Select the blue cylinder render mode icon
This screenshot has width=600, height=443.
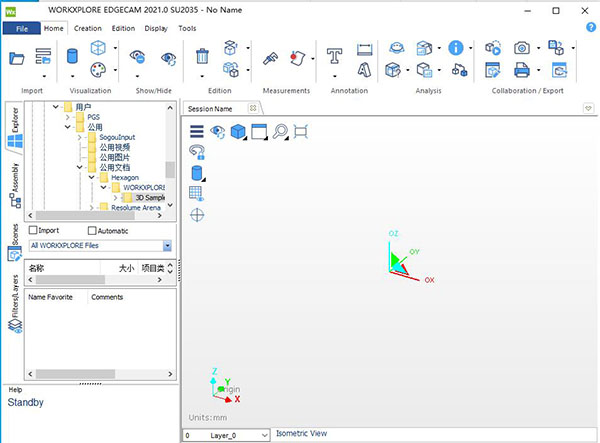pyautogui.click(x=72, y=56)
